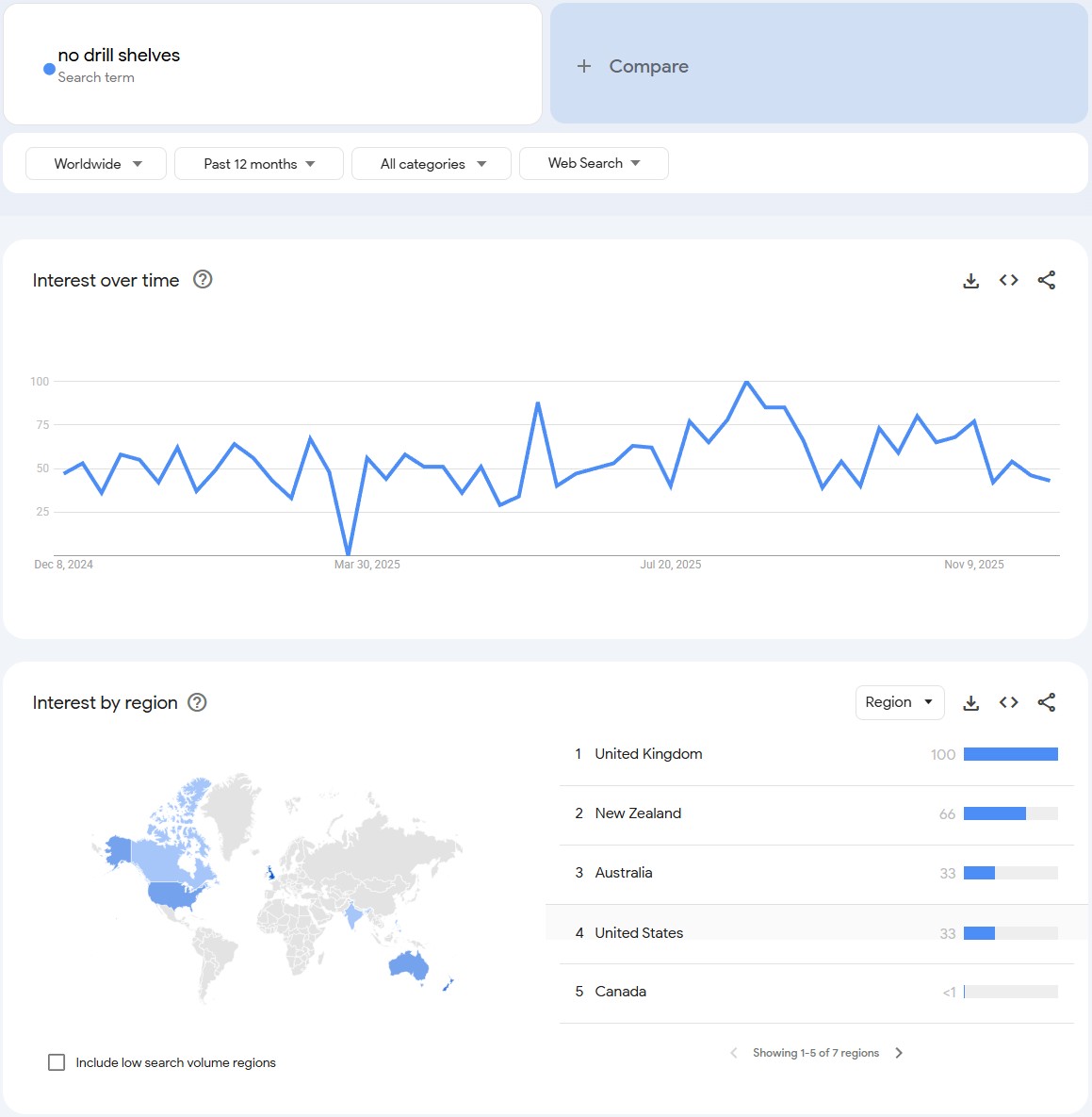This screenshot has height=1117, width=1092.
Task: Select New Zealand in region list
Action: 638,813
